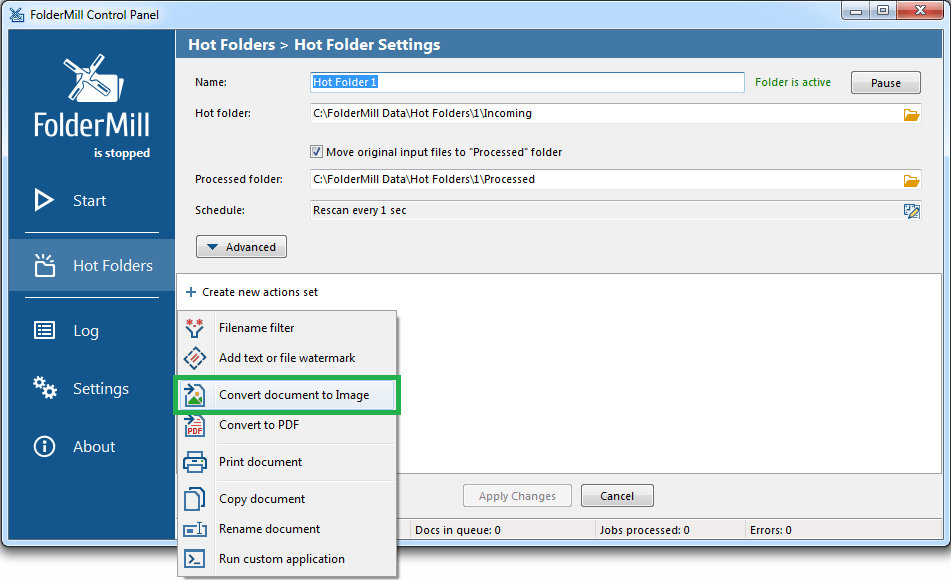
Task: Click the Settings gears icon
Action: (x=45, y=388)
